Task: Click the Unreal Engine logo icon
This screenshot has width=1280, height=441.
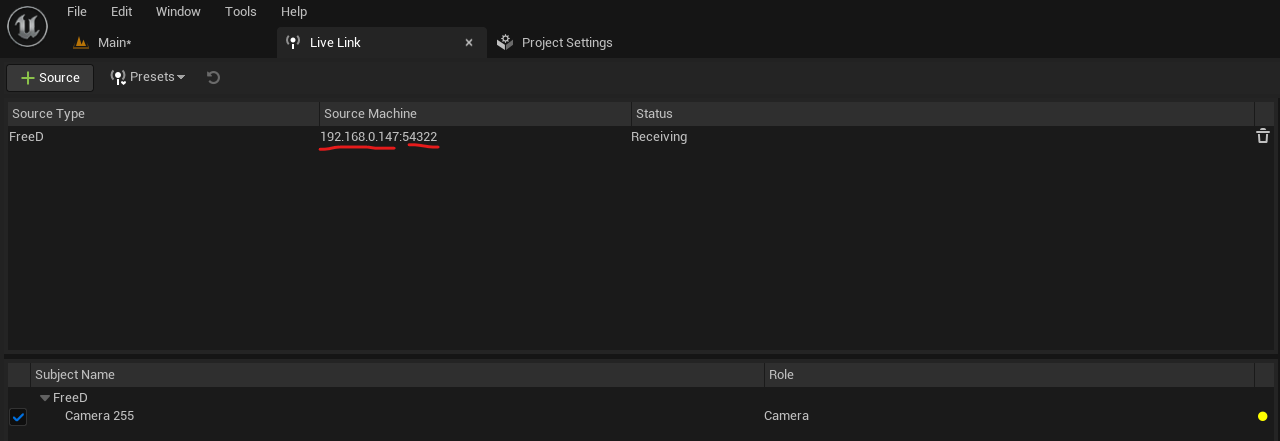Action: [x=27, y=26]
